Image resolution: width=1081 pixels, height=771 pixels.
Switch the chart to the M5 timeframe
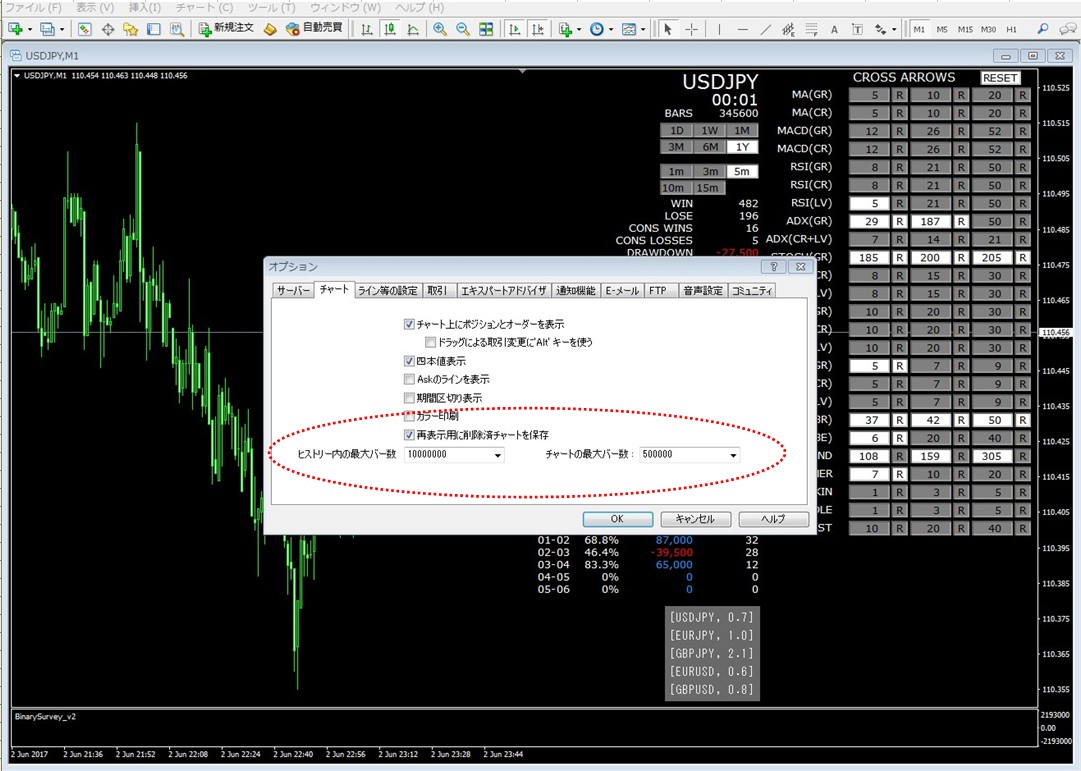tap(942, 30)
